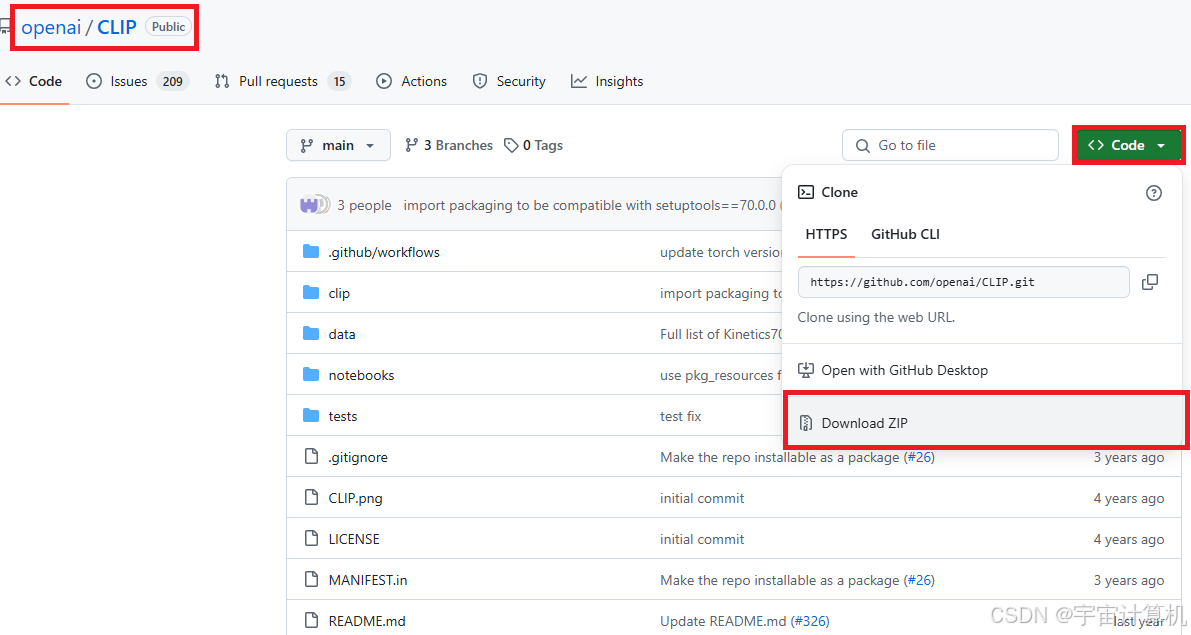Open the MANIFEST.in file
This screenshot has width=1191, height=635.
click(x=368, y=580)
